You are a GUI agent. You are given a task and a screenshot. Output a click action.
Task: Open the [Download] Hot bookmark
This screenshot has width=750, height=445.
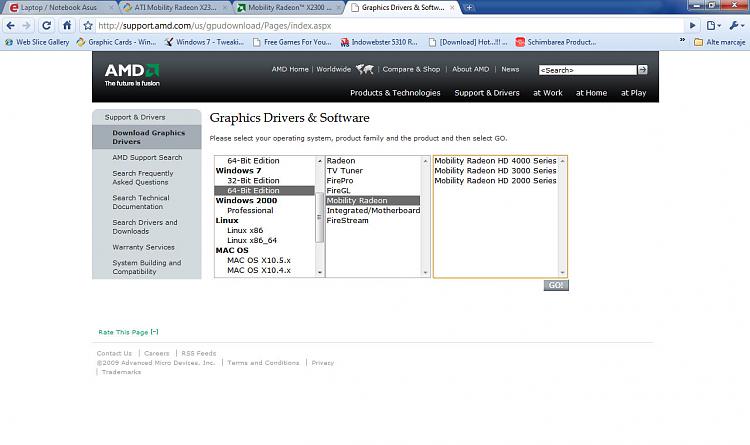468,42
